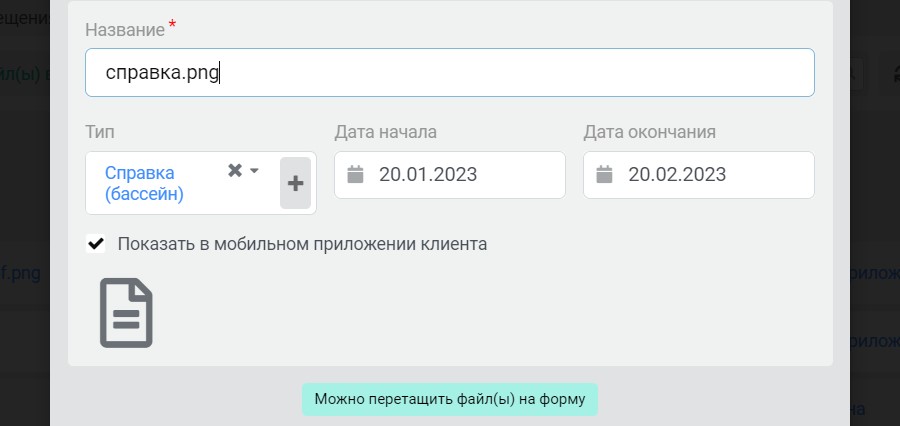Screen dimensions: 900x426
Task: Click the Дата начала label
Action: tap(386, 132)
